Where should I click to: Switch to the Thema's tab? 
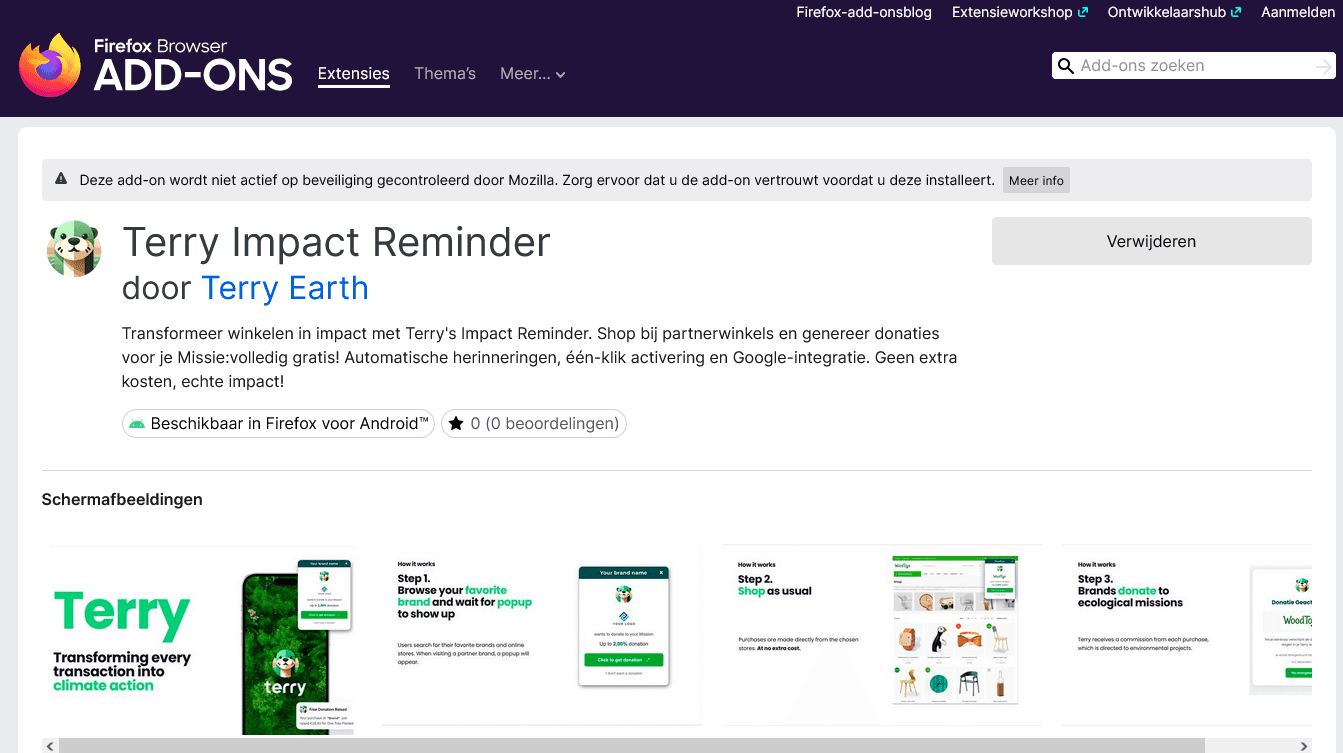tap(445, 74)
